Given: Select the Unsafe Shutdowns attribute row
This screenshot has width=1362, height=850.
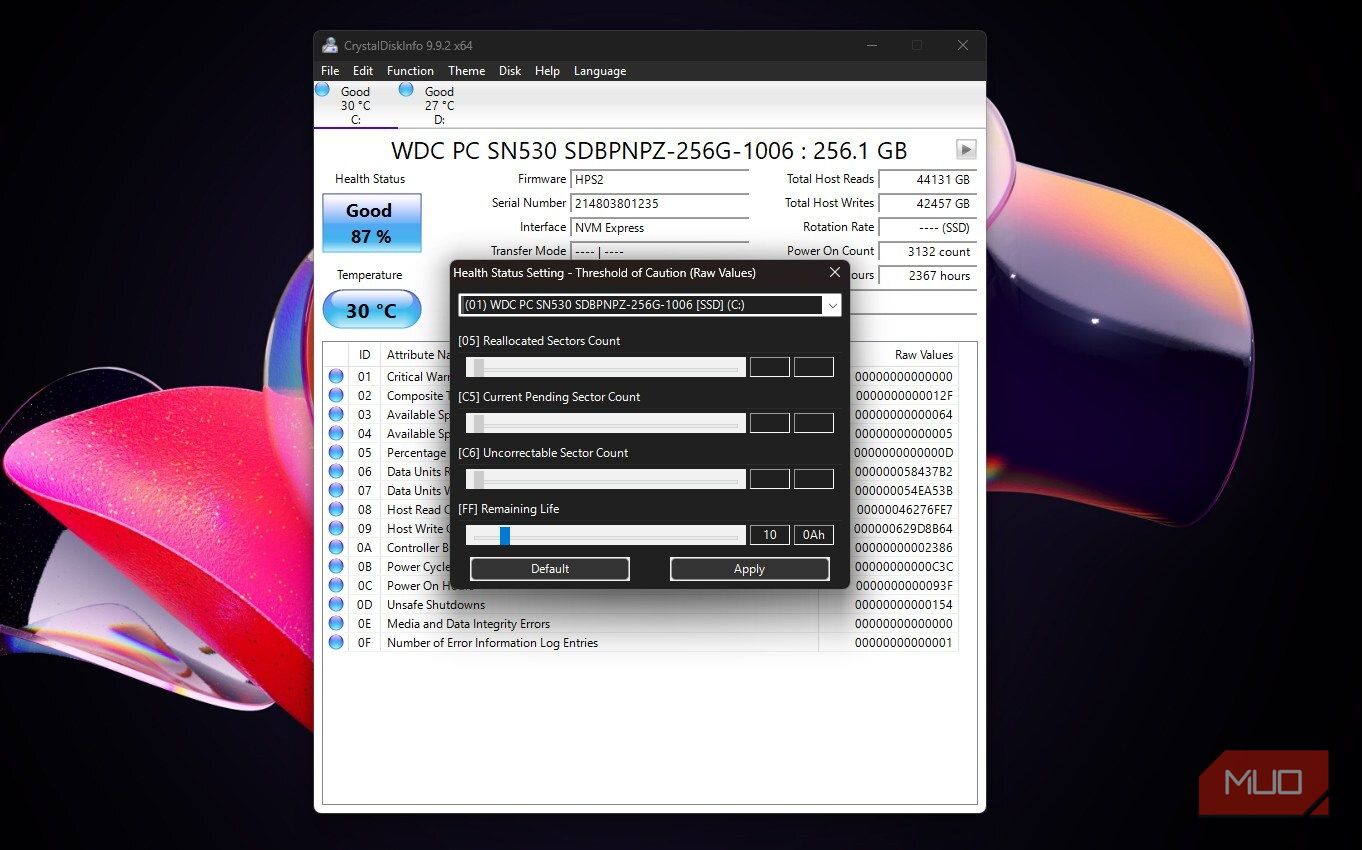Looking at the screenshot, I should pyautogui.click(x=640, y=605).
